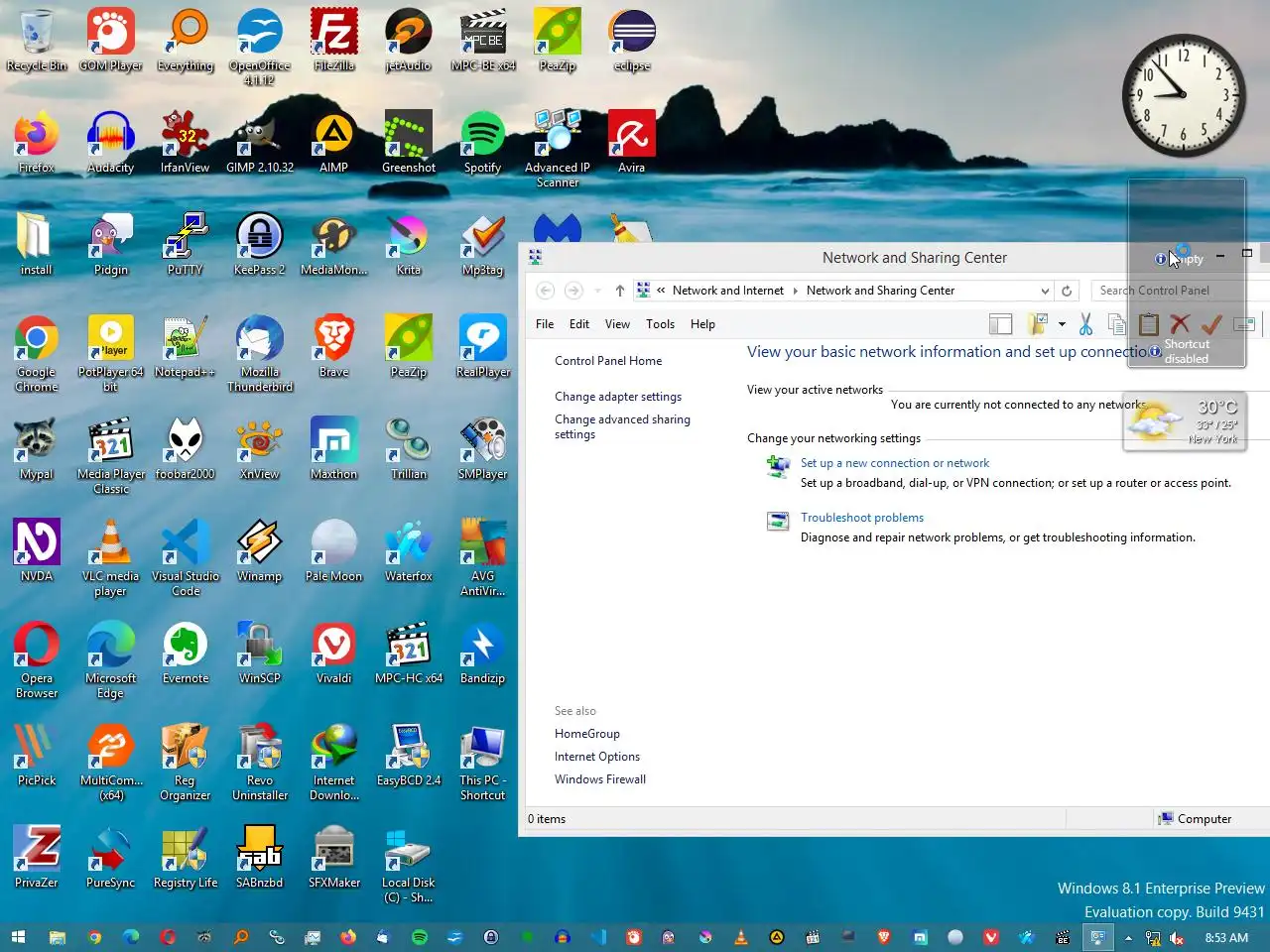Go to Control Panel Home
1270x952 pixels.
pos(608,361)
